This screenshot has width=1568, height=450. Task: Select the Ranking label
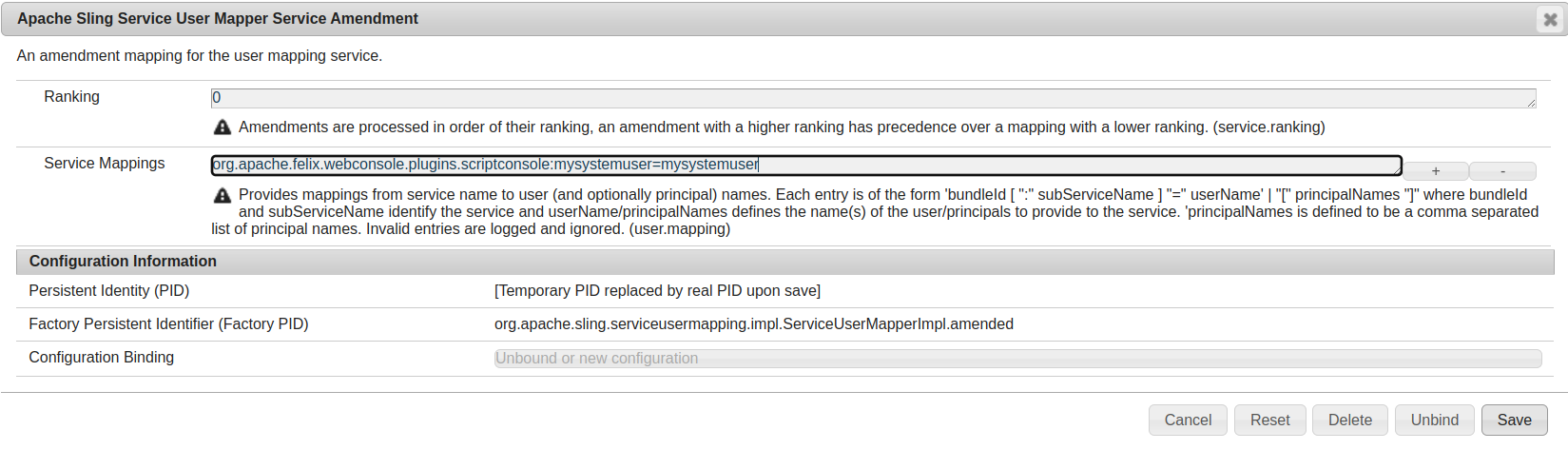pos(71,97)
